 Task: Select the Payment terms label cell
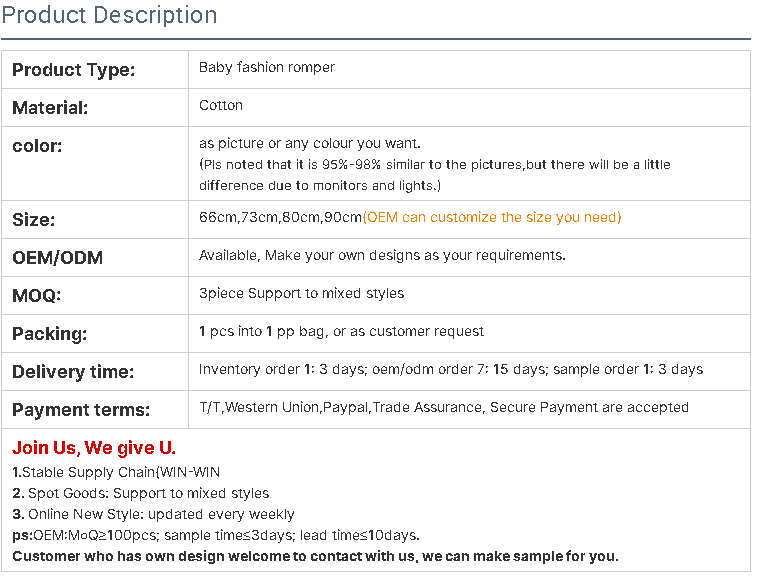95,409
